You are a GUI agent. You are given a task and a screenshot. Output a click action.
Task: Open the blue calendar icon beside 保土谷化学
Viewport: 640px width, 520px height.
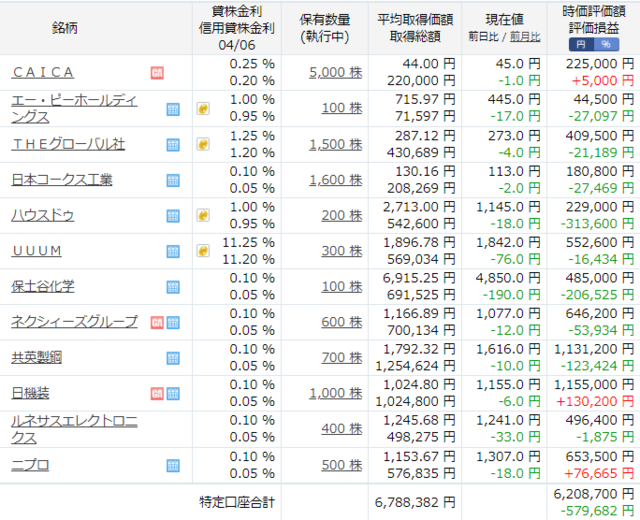pyautogui.click(x=173, y=287)
